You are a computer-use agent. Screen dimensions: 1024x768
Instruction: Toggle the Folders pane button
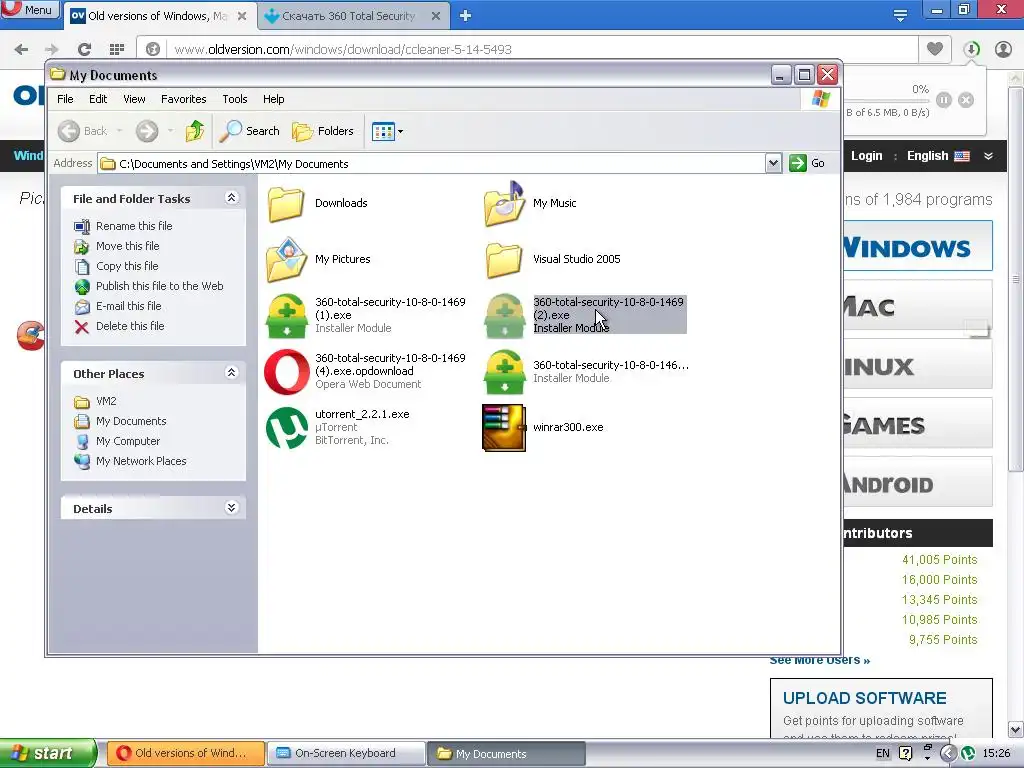pos(323,131)
